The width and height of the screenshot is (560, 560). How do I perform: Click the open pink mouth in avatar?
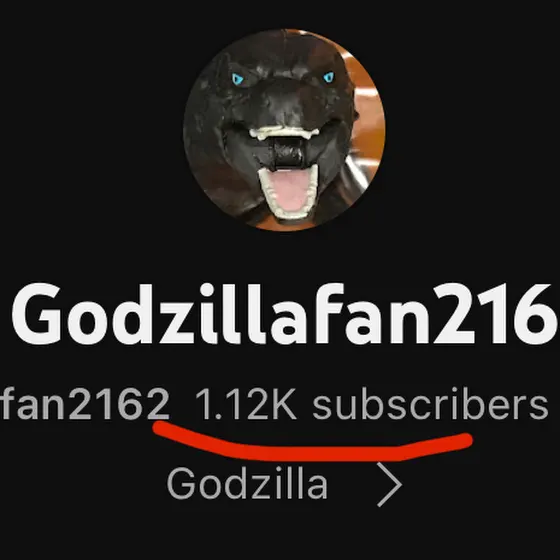point(290,193)
